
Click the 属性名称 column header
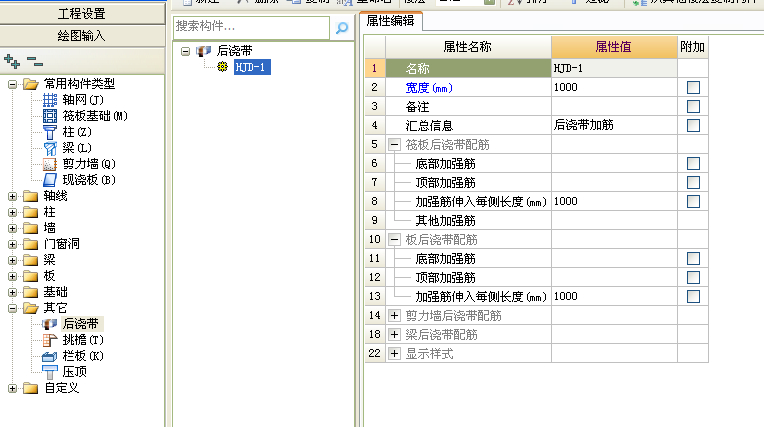468,47
